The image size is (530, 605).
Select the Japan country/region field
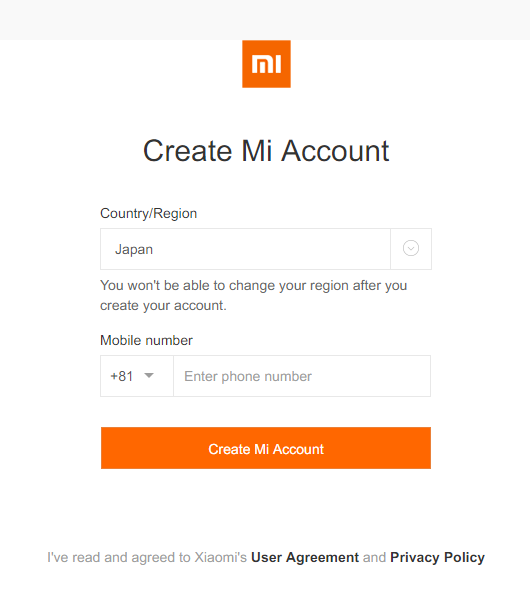(266, 249)
